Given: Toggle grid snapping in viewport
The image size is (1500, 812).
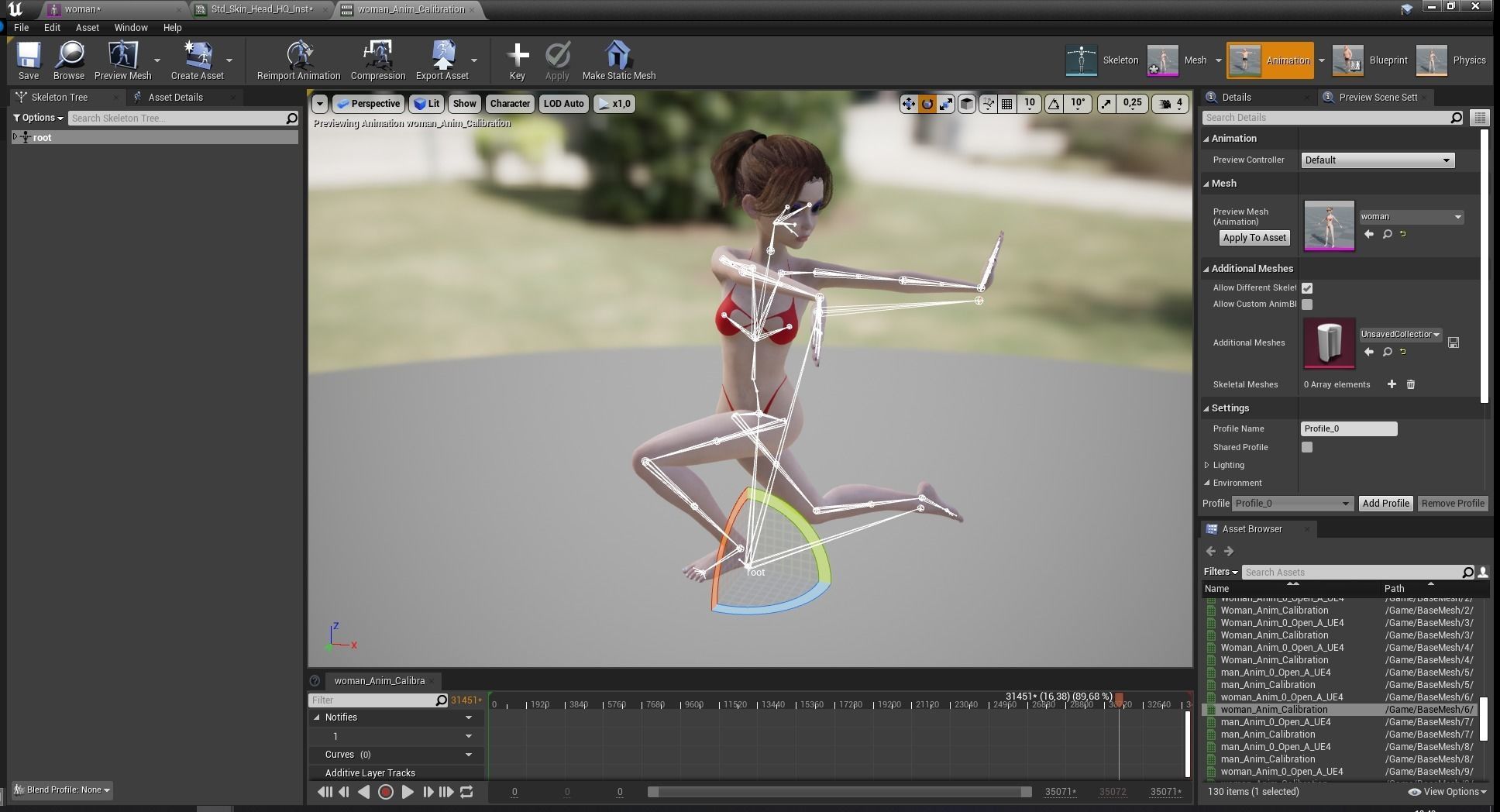Looking at the screenshot, I should coord(1006,104).
